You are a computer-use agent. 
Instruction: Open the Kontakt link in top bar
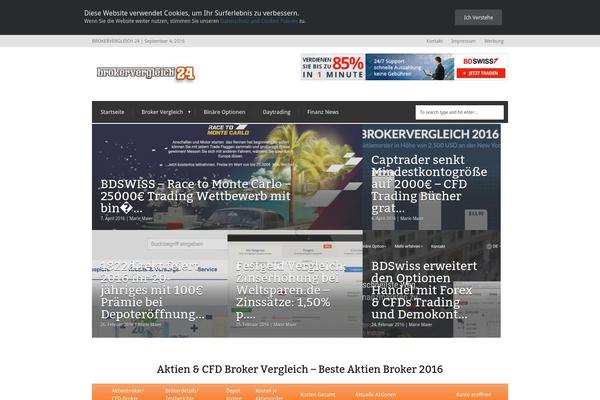[434, 41]
